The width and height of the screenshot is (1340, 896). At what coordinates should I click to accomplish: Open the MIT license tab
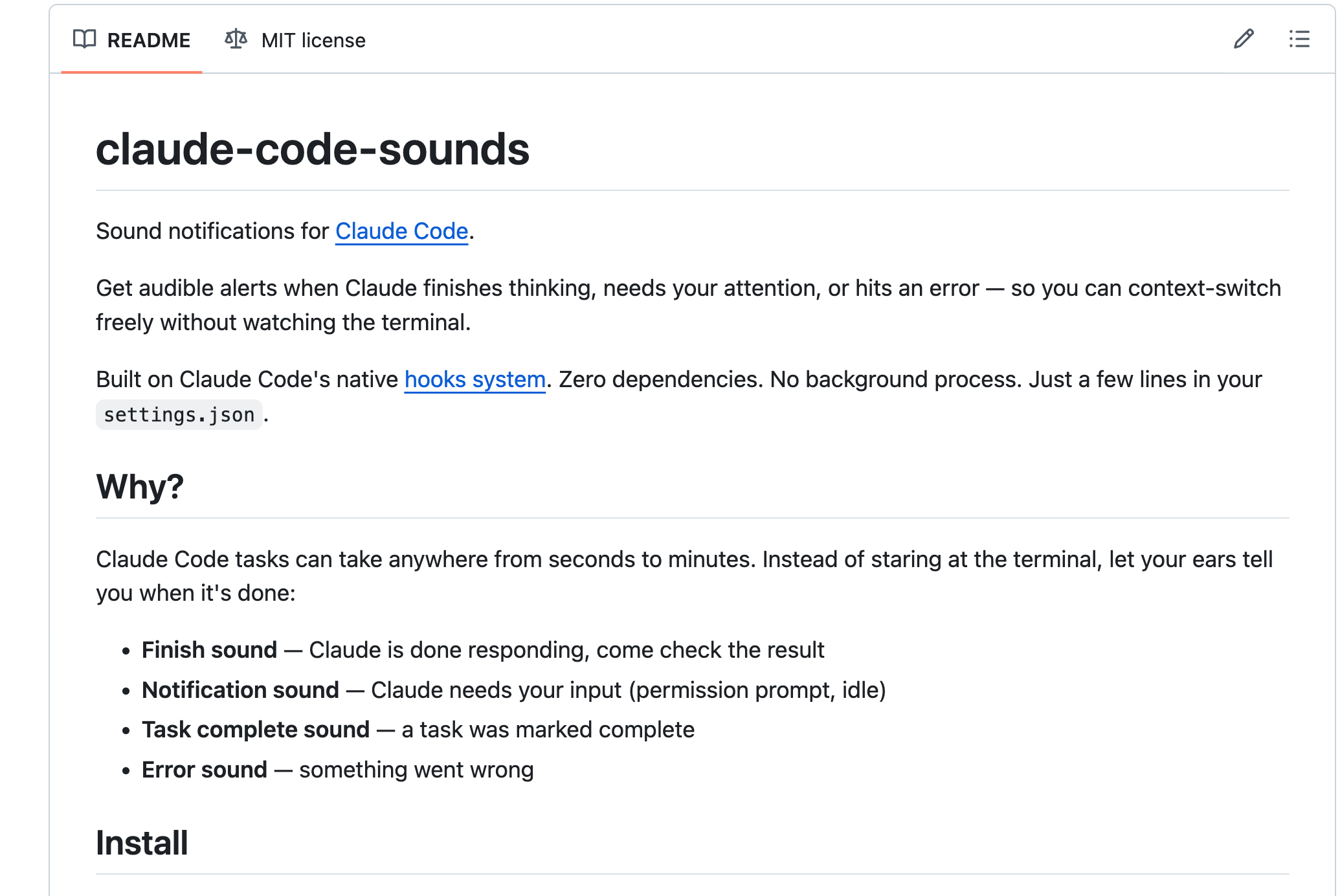click(313, 40)
